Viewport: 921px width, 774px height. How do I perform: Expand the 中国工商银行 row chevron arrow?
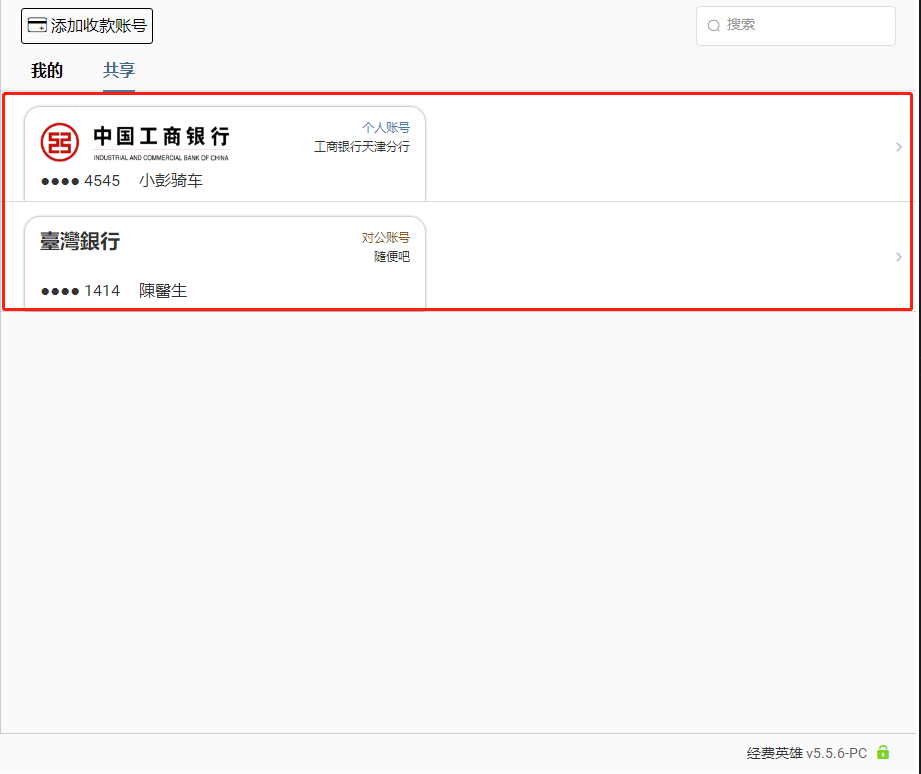point(898,147)
